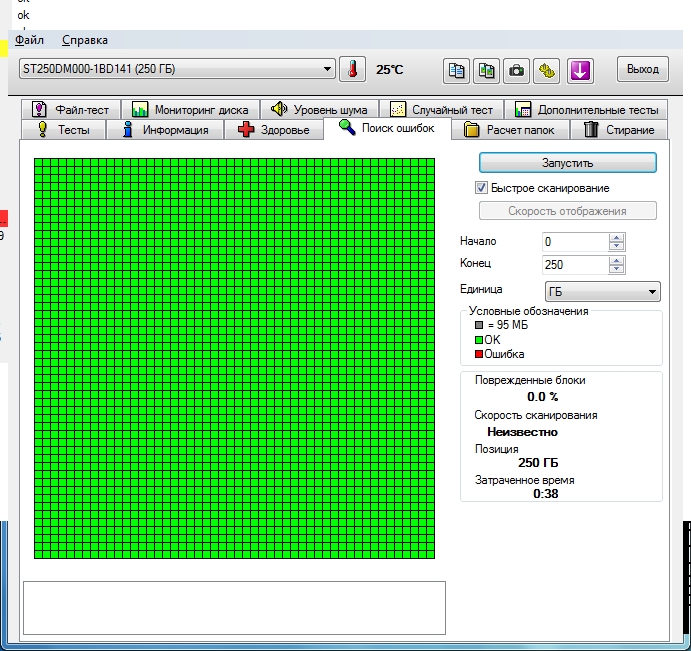The height and width of the screenshot is (651, 691).
Task: Click into the Начало input field
Action: (576, 242)
